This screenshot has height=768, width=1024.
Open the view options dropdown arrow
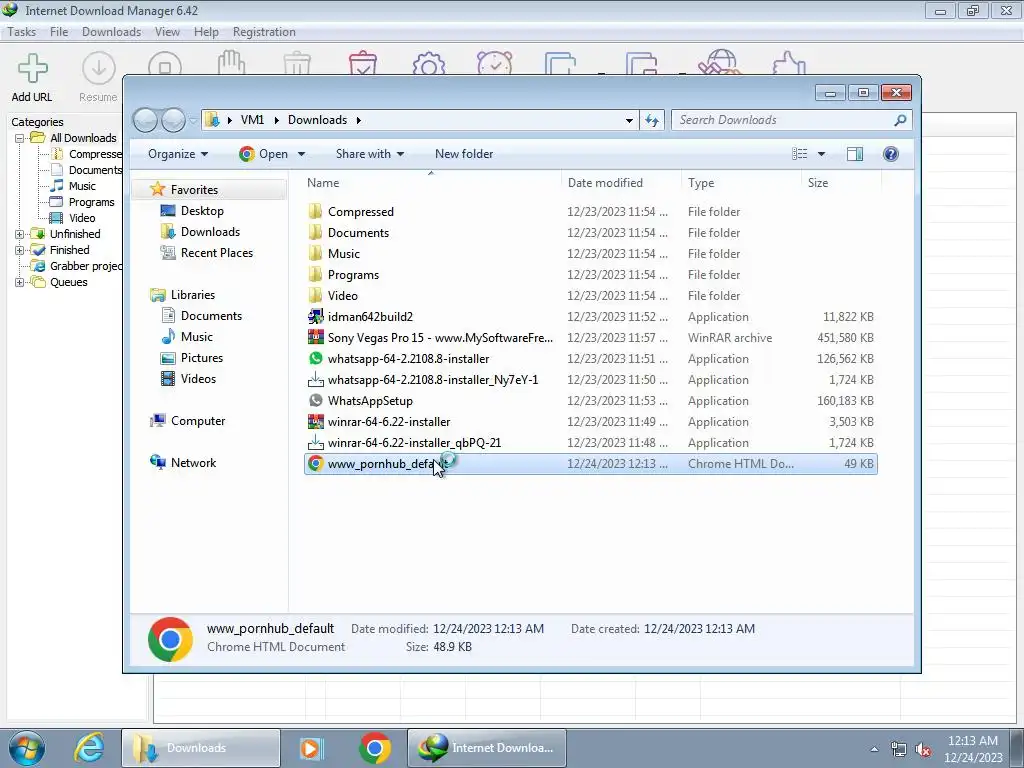(x=822, y=154)
